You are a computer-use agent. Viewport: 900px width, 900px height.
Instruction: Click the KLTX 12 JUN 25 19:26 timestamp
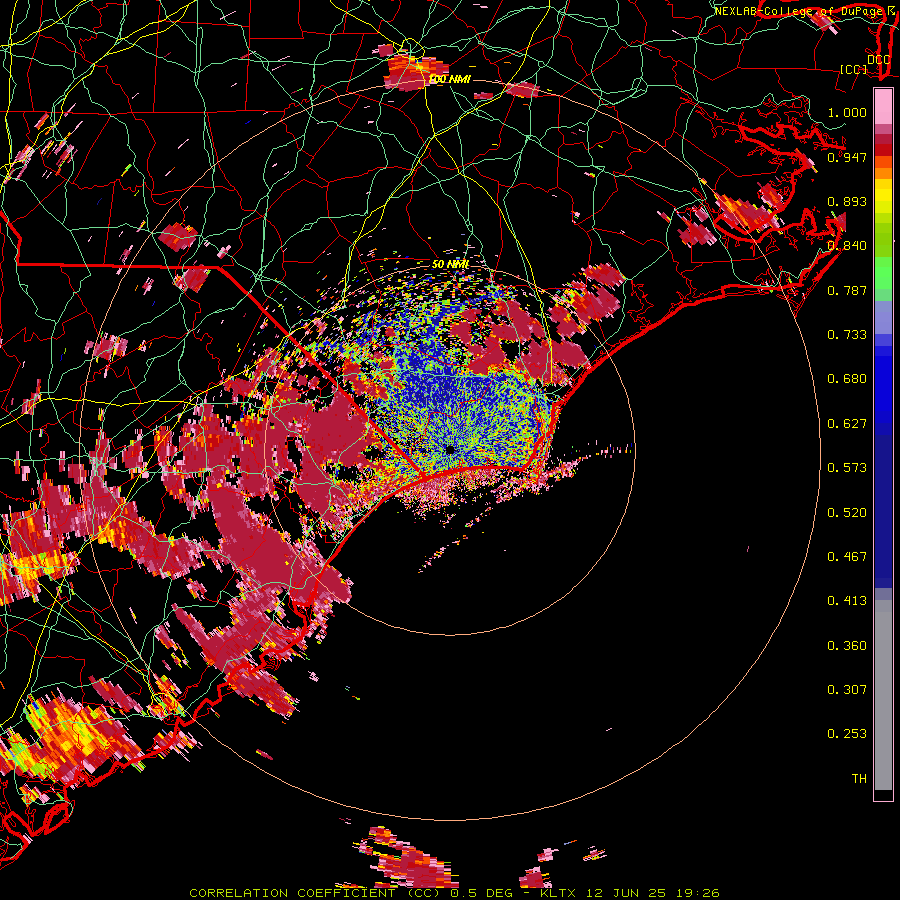pyautogui.click(x=630, y=893)
